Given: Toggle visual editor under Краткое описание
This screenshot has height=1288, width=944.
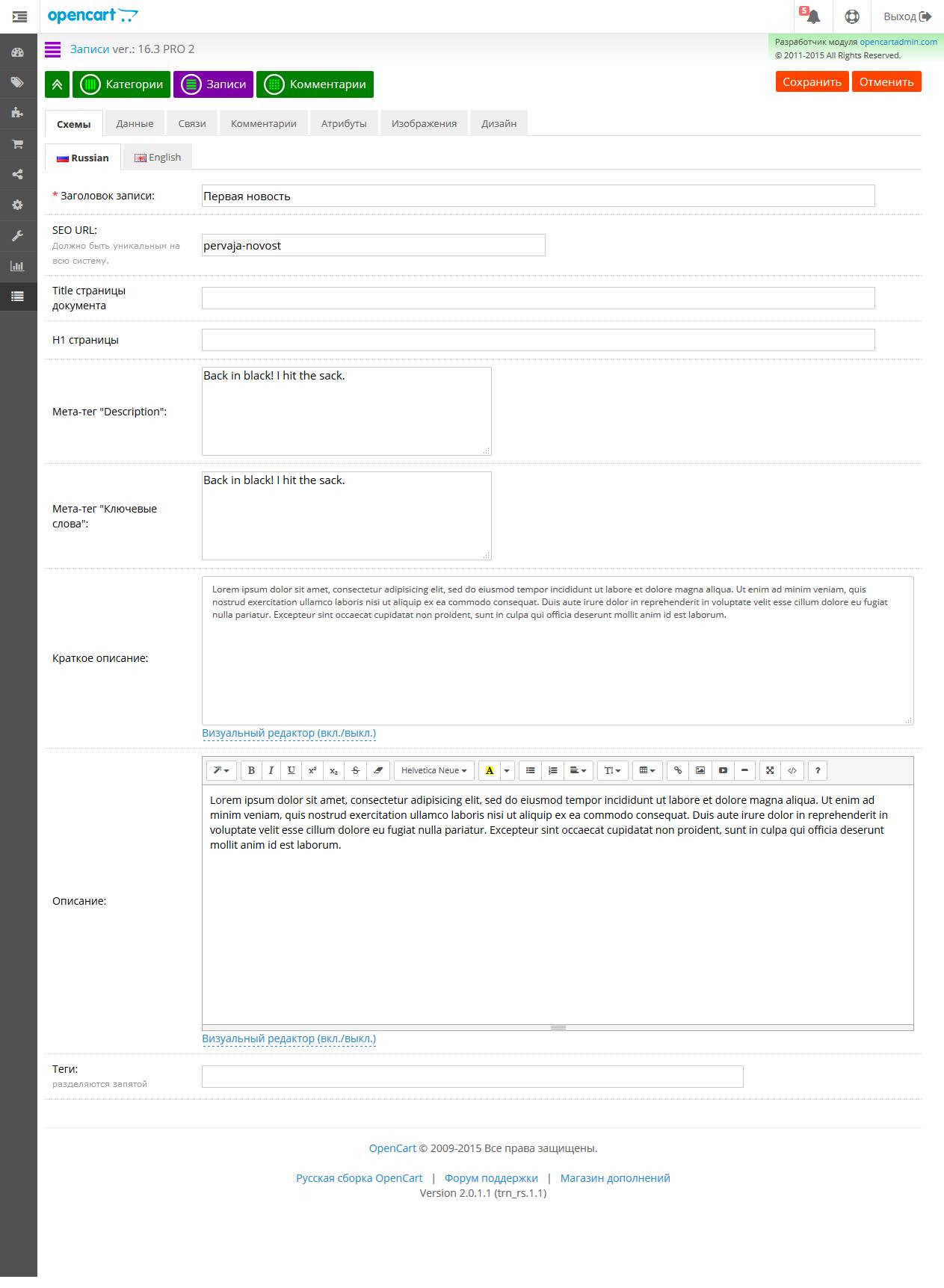Looking at the screenshot, I should (x=289, y=733).
